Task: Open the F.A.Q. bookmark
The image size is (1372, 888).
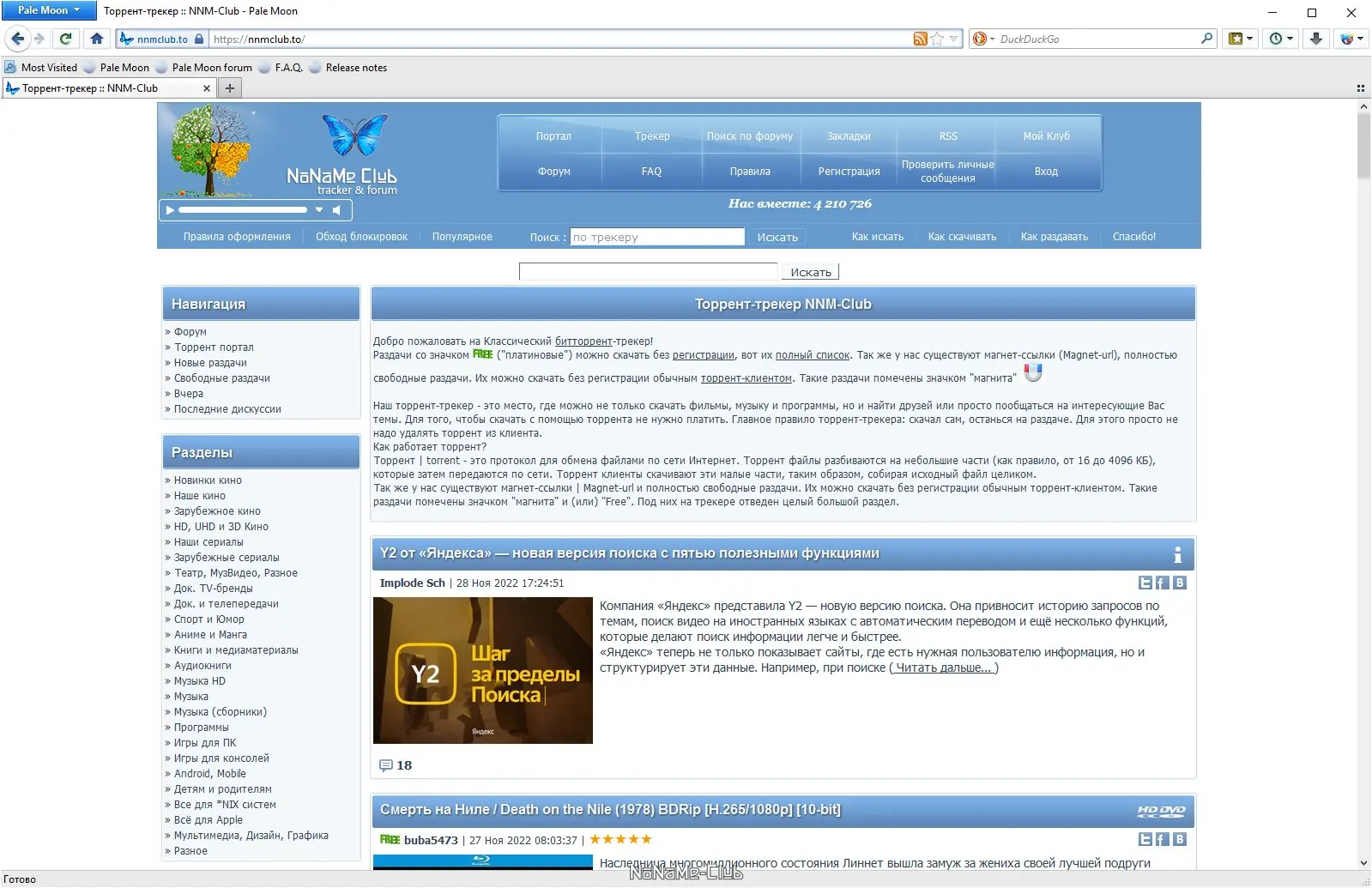Action: click(281, 68)
